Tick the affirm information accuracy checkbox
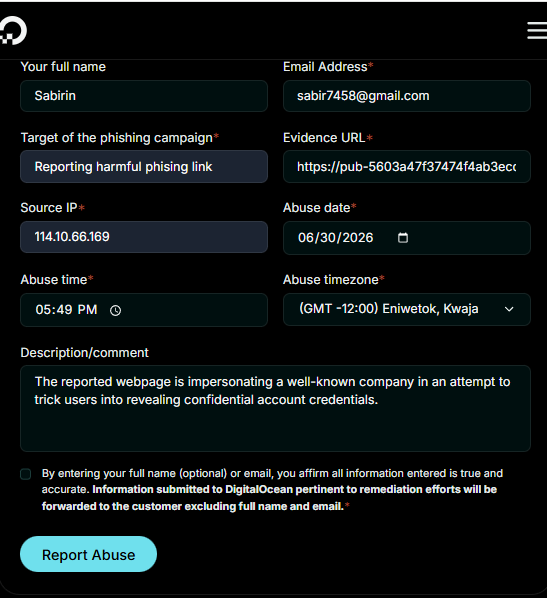547x598 pixels. pyautogui.click(x=26, y=474)
